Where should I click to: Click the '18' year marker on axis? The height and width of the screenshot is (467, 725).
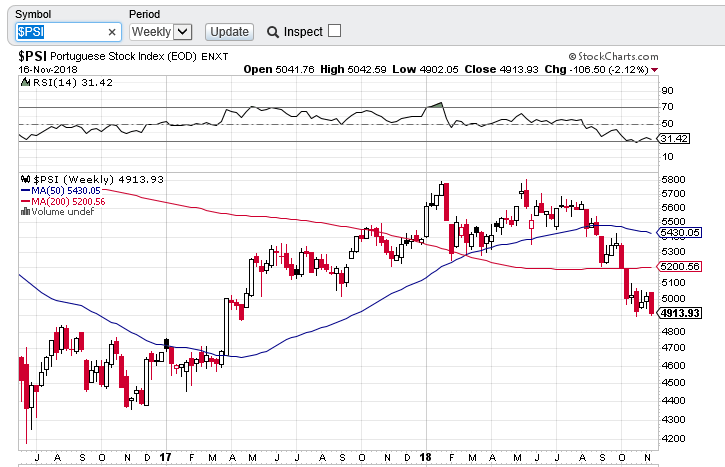[x=425, y=457]
